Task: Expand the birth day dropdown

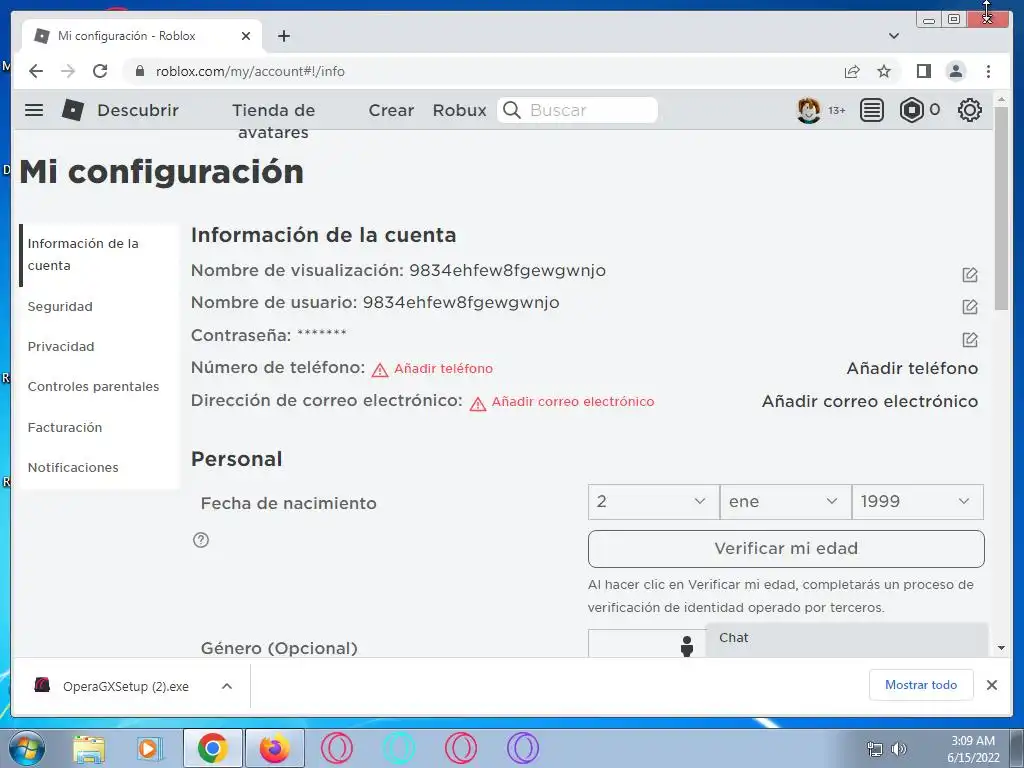Action: click(653, 502)
